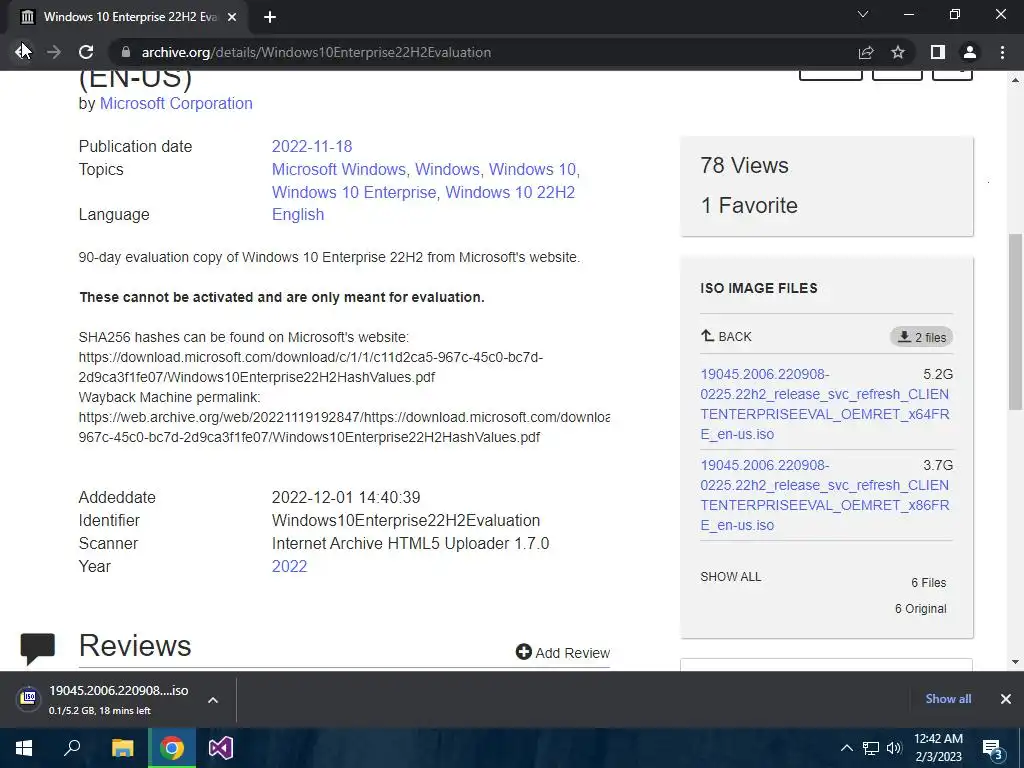
Task: Open the browser side panel icon
Action: [x=937, y=52]
